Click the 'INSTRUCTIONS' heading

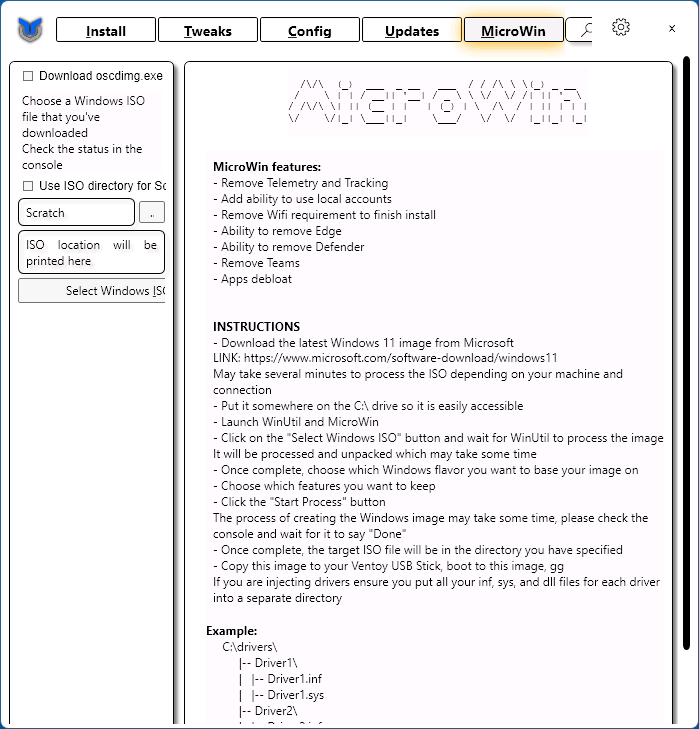pos(256,327)
